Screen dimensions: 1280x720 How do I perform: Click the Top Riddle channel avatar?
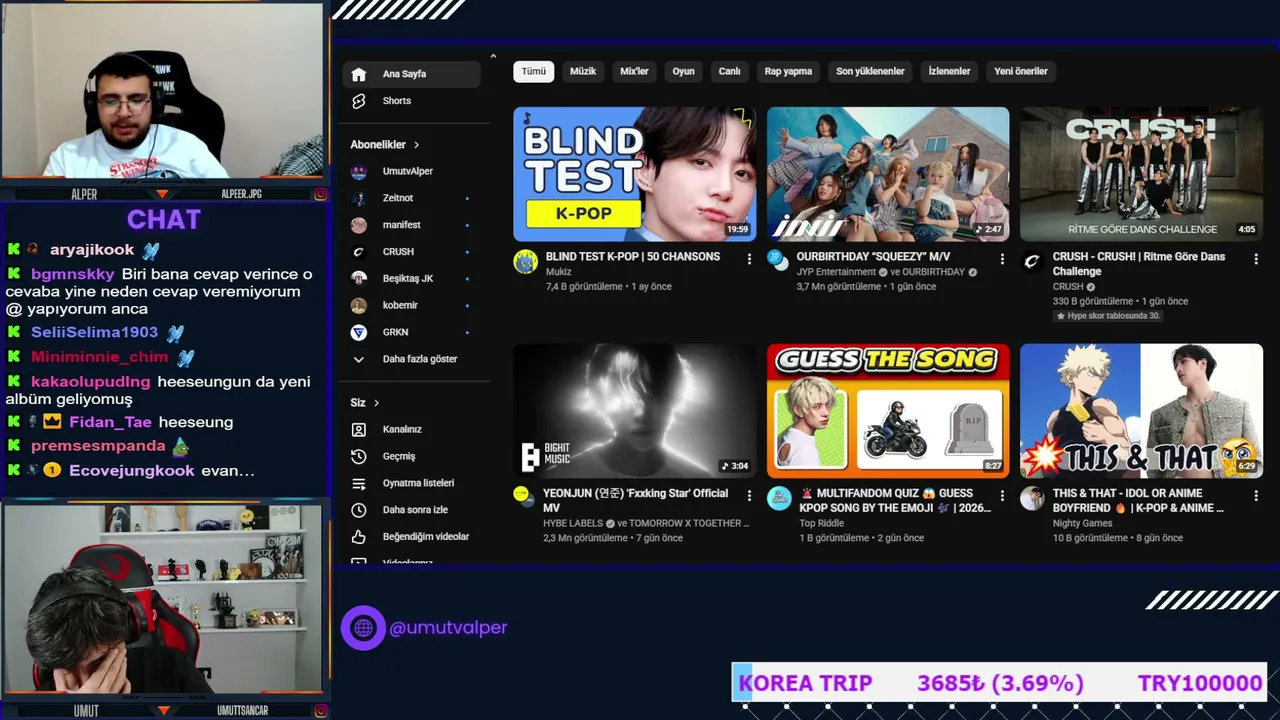779,498
